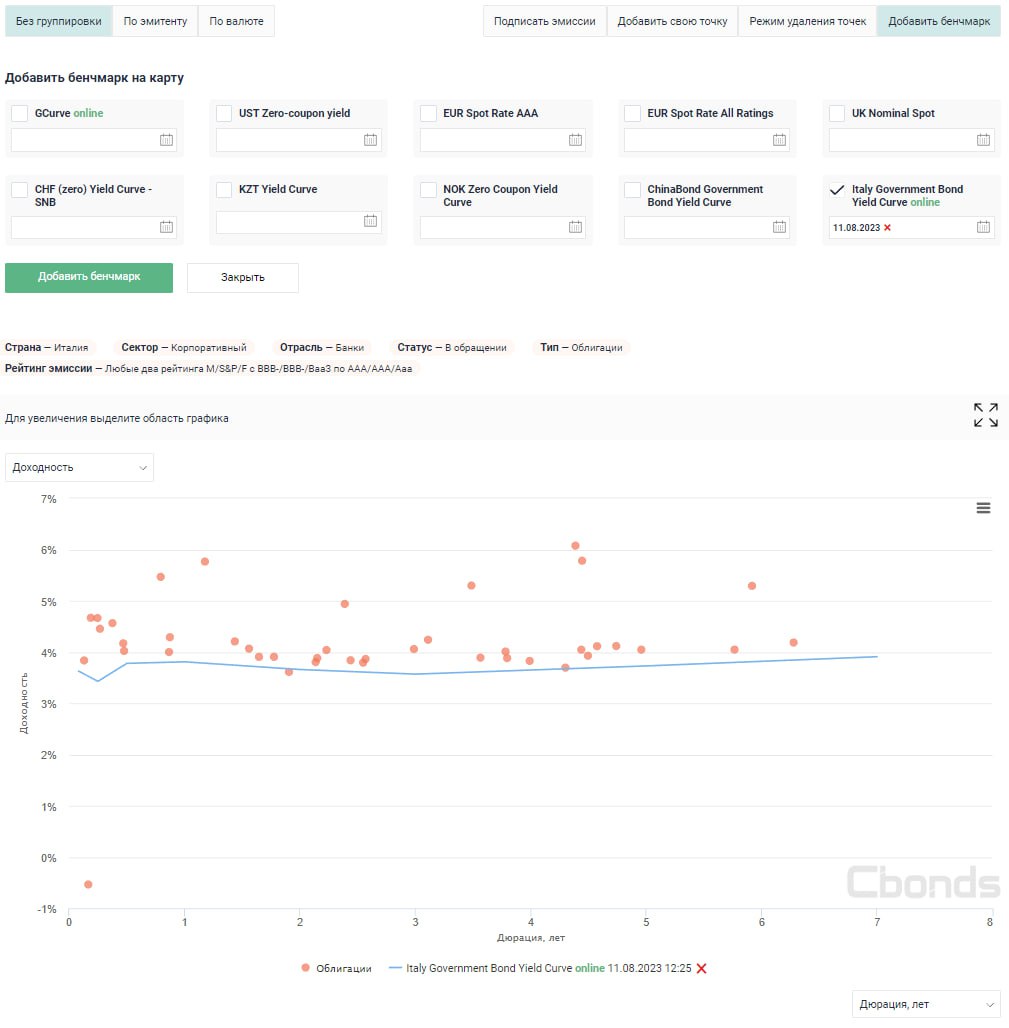
Task: Open calendar for GCurve benchmark date
Action: pos(167,140)
